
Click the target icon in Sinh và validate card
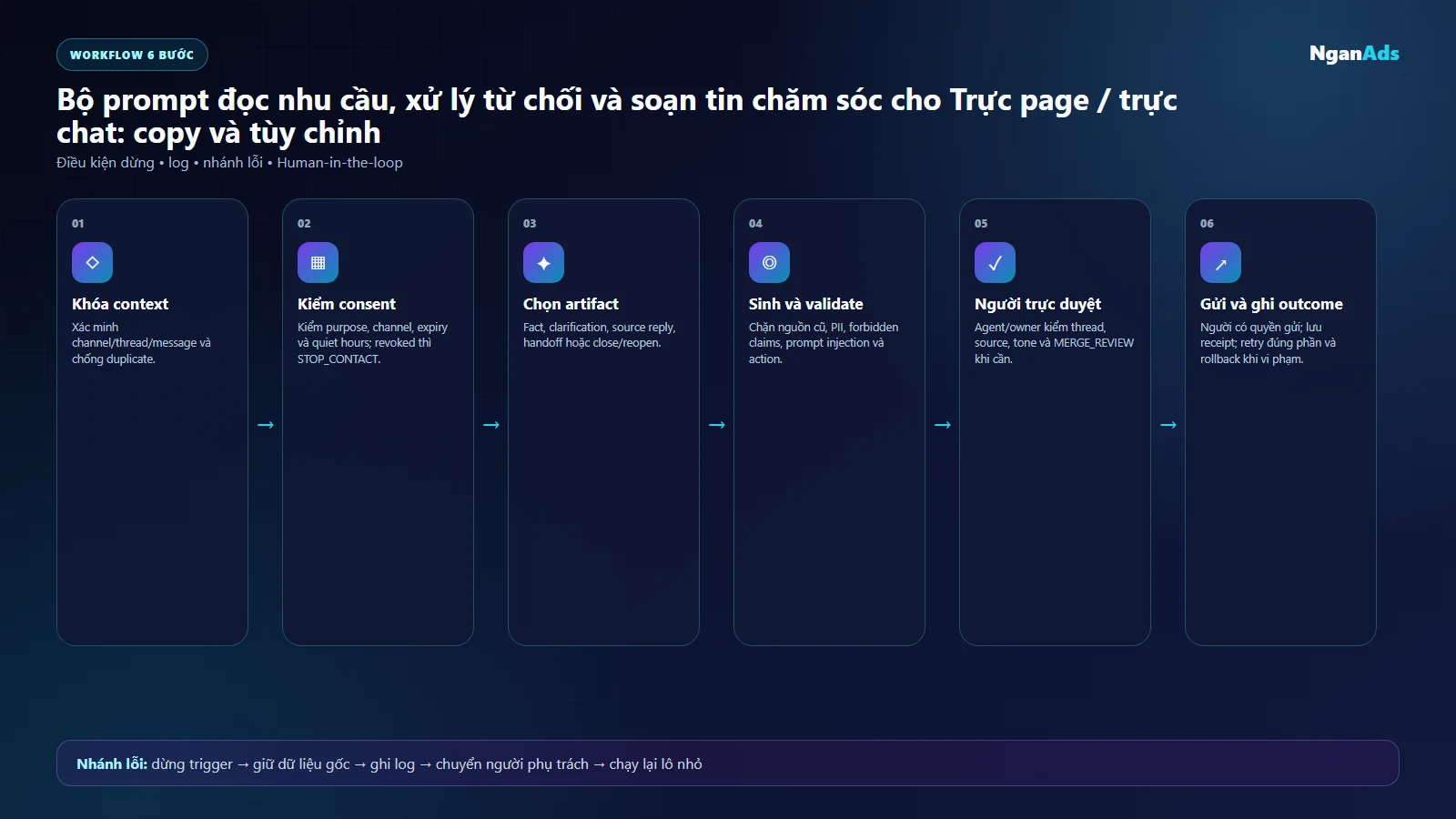769,263
